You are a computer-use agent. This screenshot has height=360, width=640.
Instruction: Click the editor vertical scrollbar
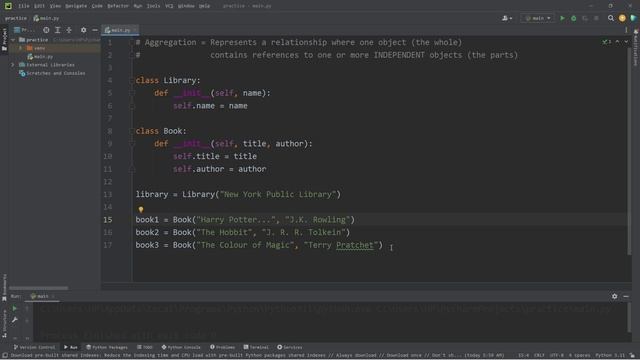click(x=629, y=151)
